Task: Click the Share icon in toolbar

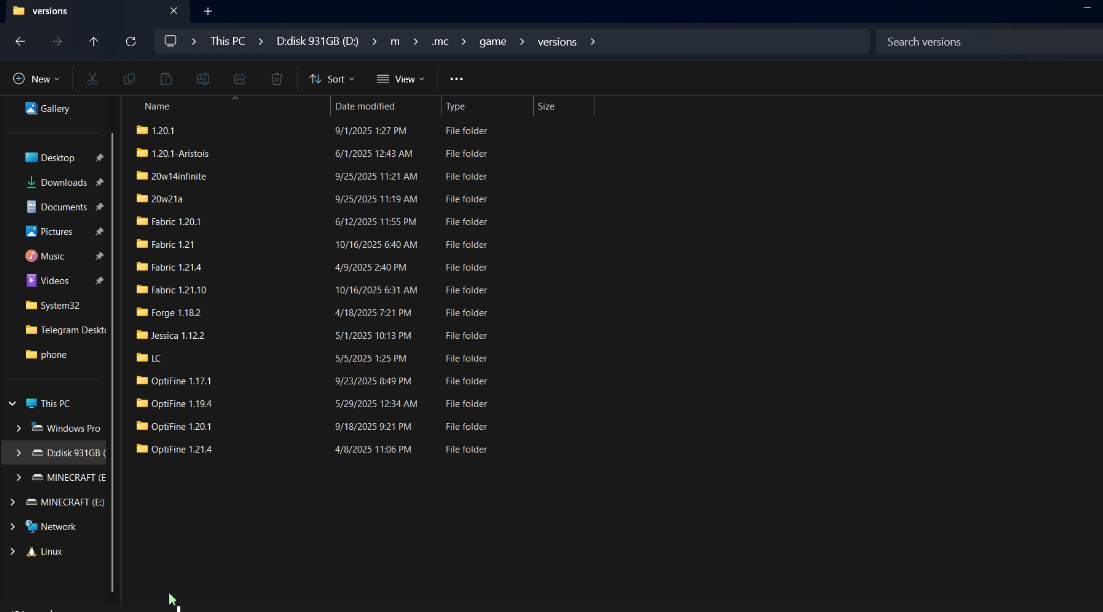Action: pyautogui.click(x=240, y=79)
